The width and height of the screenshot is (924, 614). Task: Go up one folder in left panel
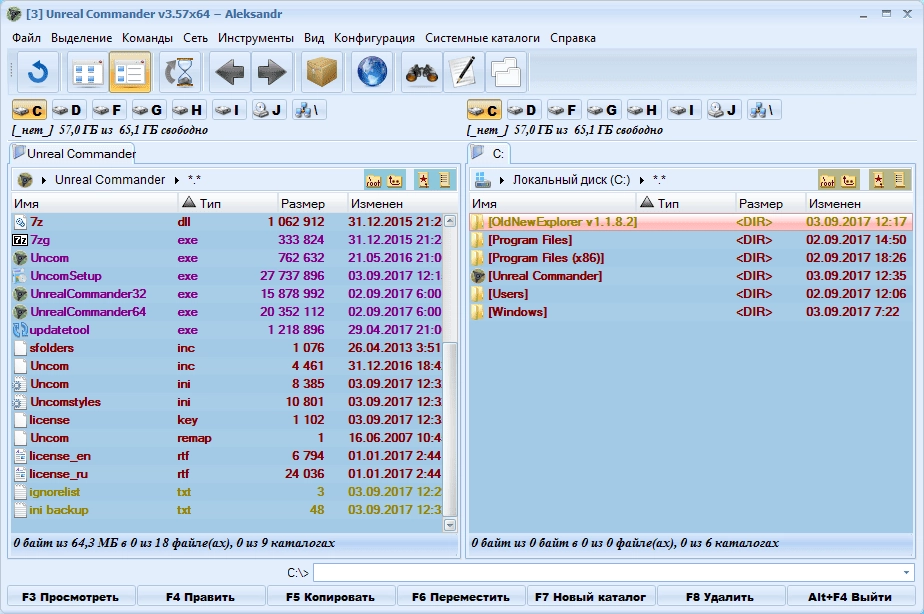click(395, 180)
